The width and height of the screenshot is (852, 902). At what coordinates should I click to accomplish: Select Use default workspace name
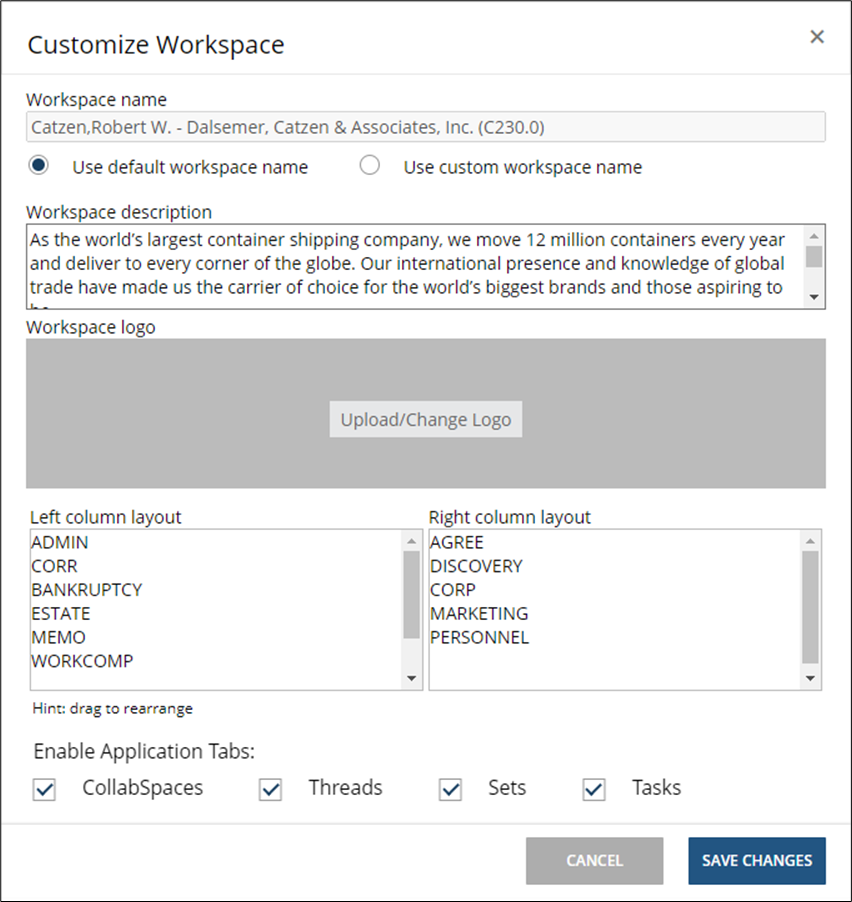[38, 167]
